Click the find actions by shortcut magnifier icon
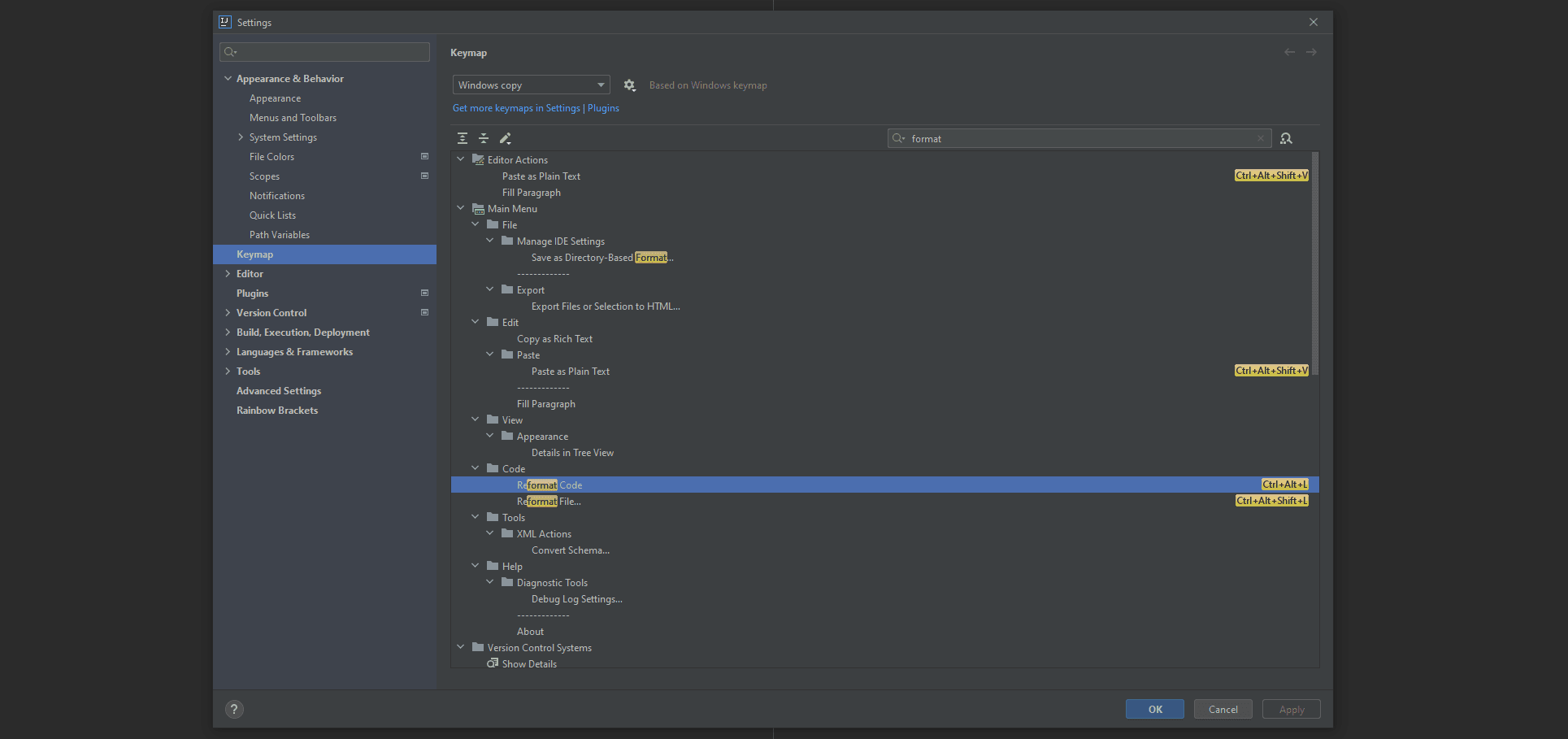This screenshot has width=1568, height=739. click(1286, 138)
